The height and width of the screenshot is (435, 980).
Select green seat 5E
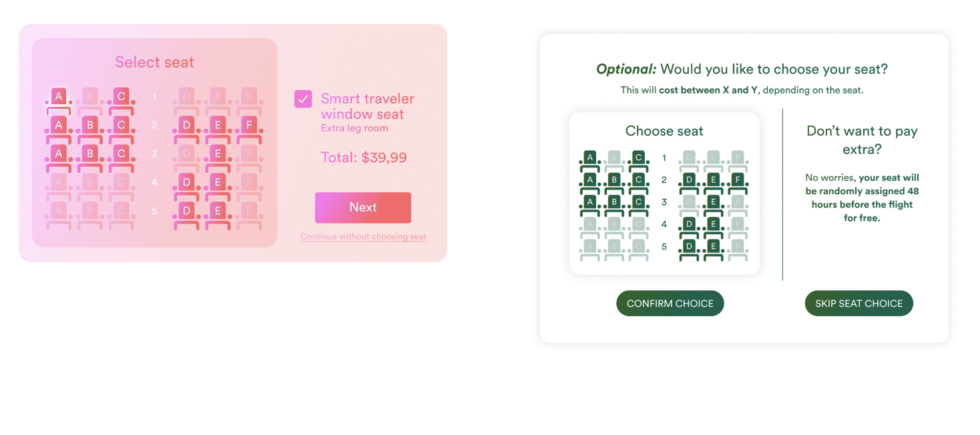[713, 246]
